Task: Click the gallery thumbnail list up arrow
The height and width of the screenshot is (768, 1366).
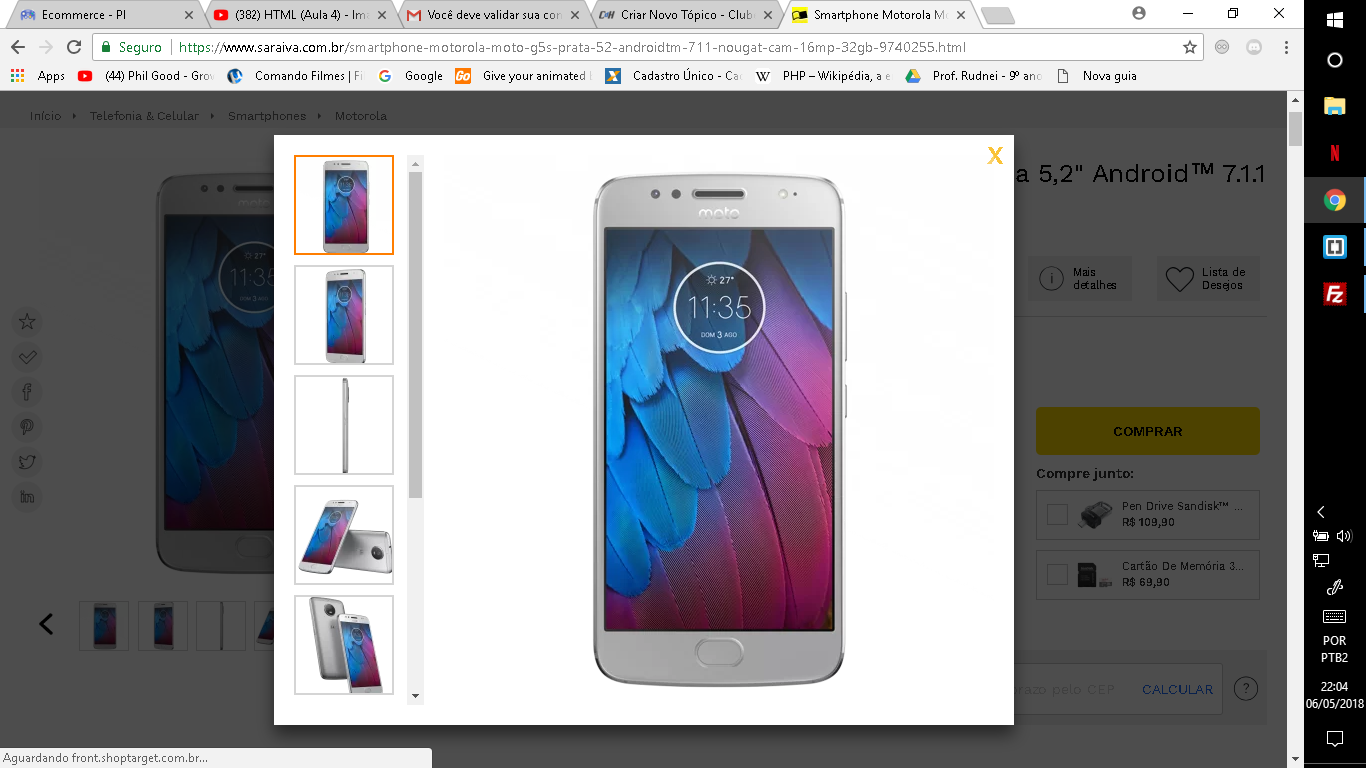Action: coord(416,163)
